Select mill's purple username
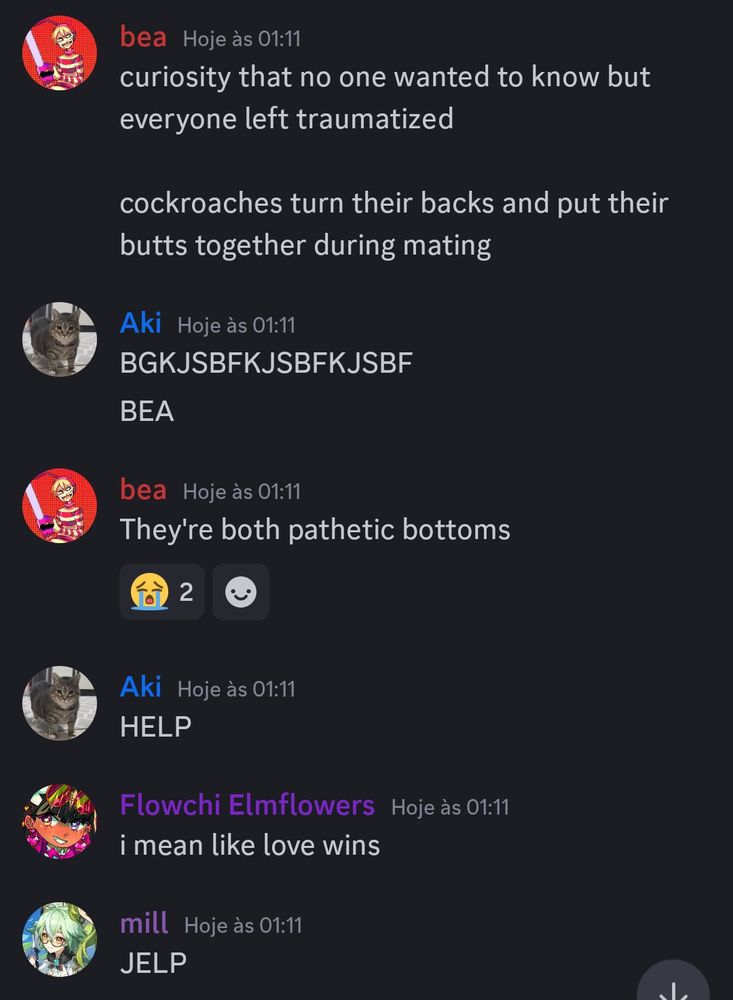The width and height of the screenshot is (733, 1000). pyautogui.click(x=144, y=923)
